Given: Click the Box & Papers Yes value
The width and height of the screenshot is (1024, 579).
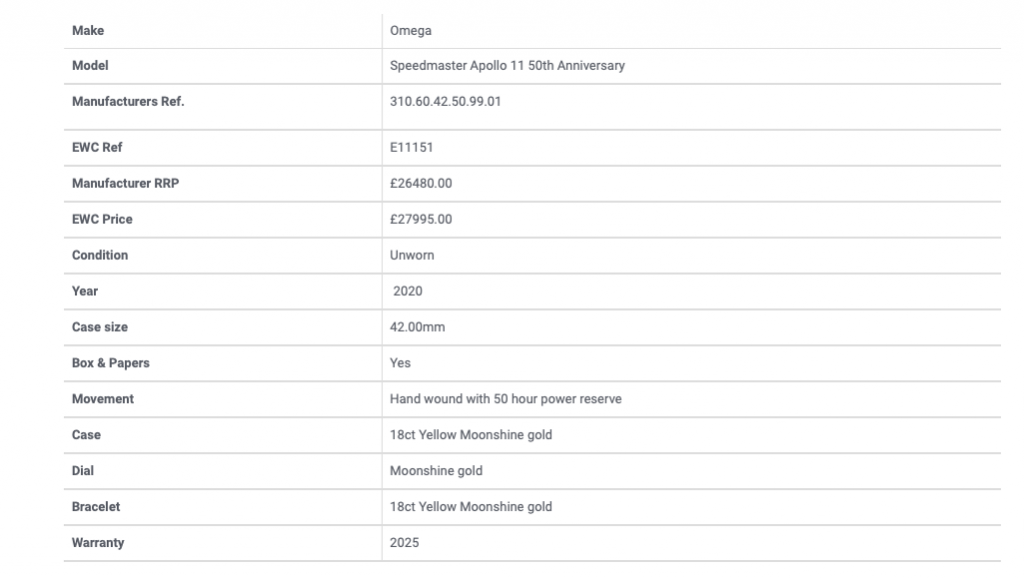Looking at the screenshot, I should (400, 363).
